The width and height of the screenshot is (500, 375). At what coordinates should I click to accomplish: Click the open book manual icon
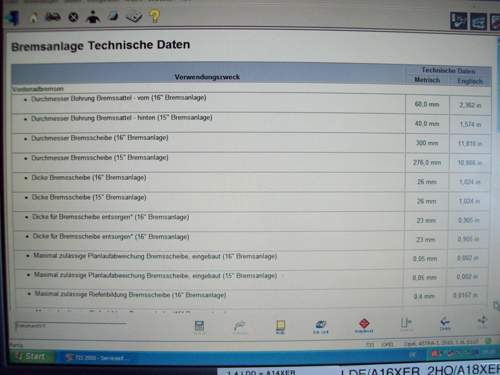(134, 17)
